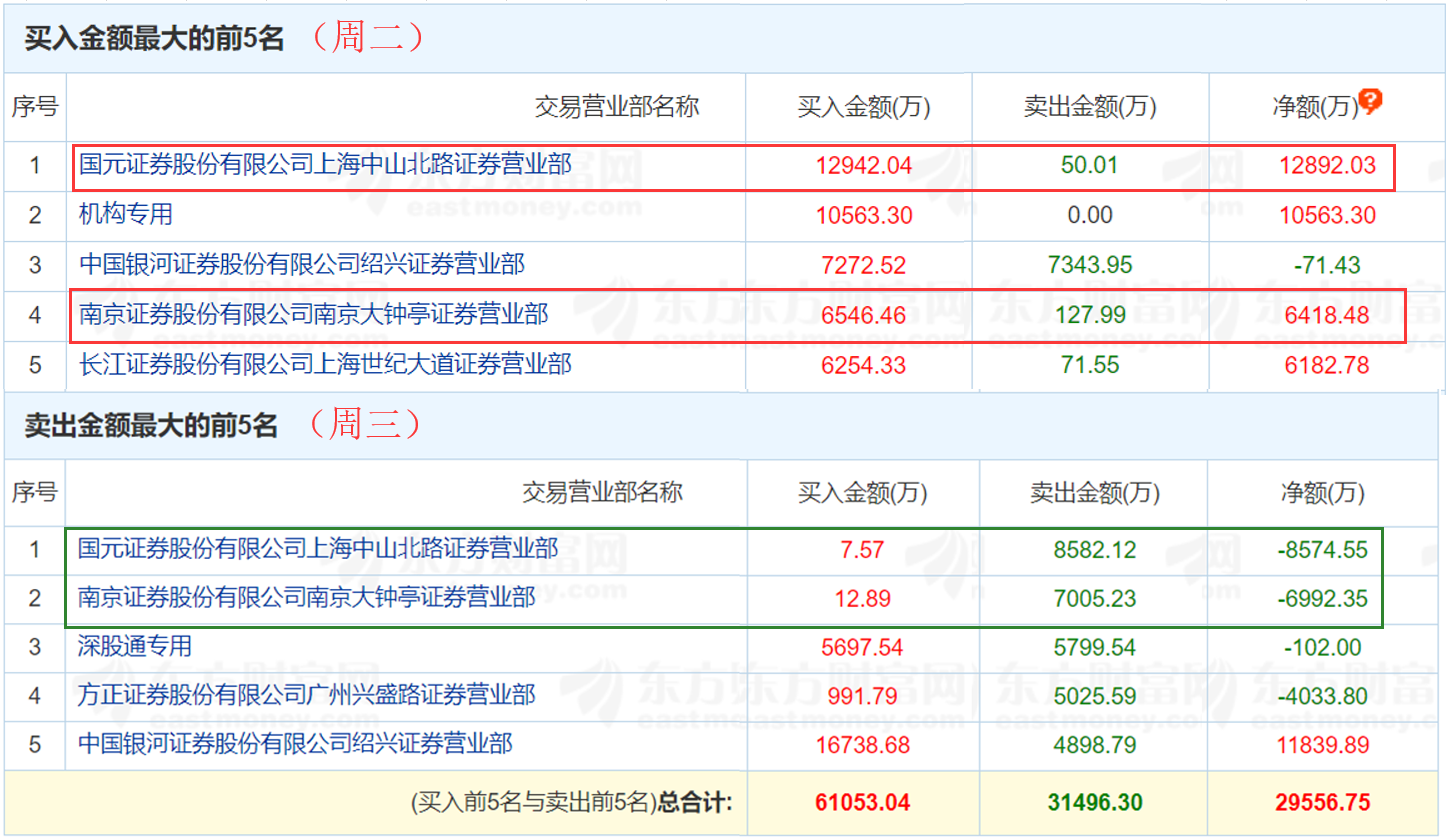Click the help question-mark icon beside 净额(万)
The width and height of the screenshot is (1446, 839).
1370,101
